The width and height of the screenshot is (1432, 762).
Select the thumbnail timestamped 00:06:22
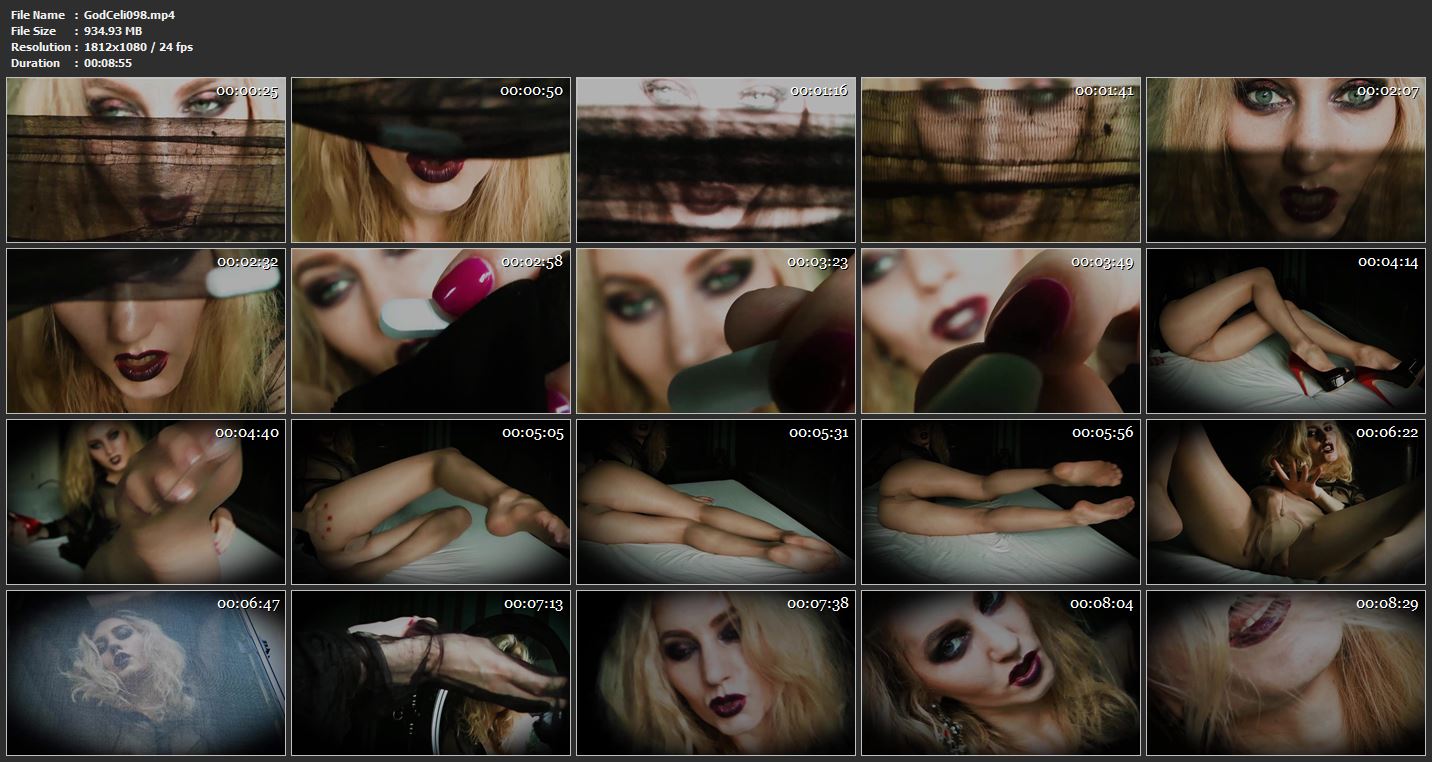point(1286,502)
